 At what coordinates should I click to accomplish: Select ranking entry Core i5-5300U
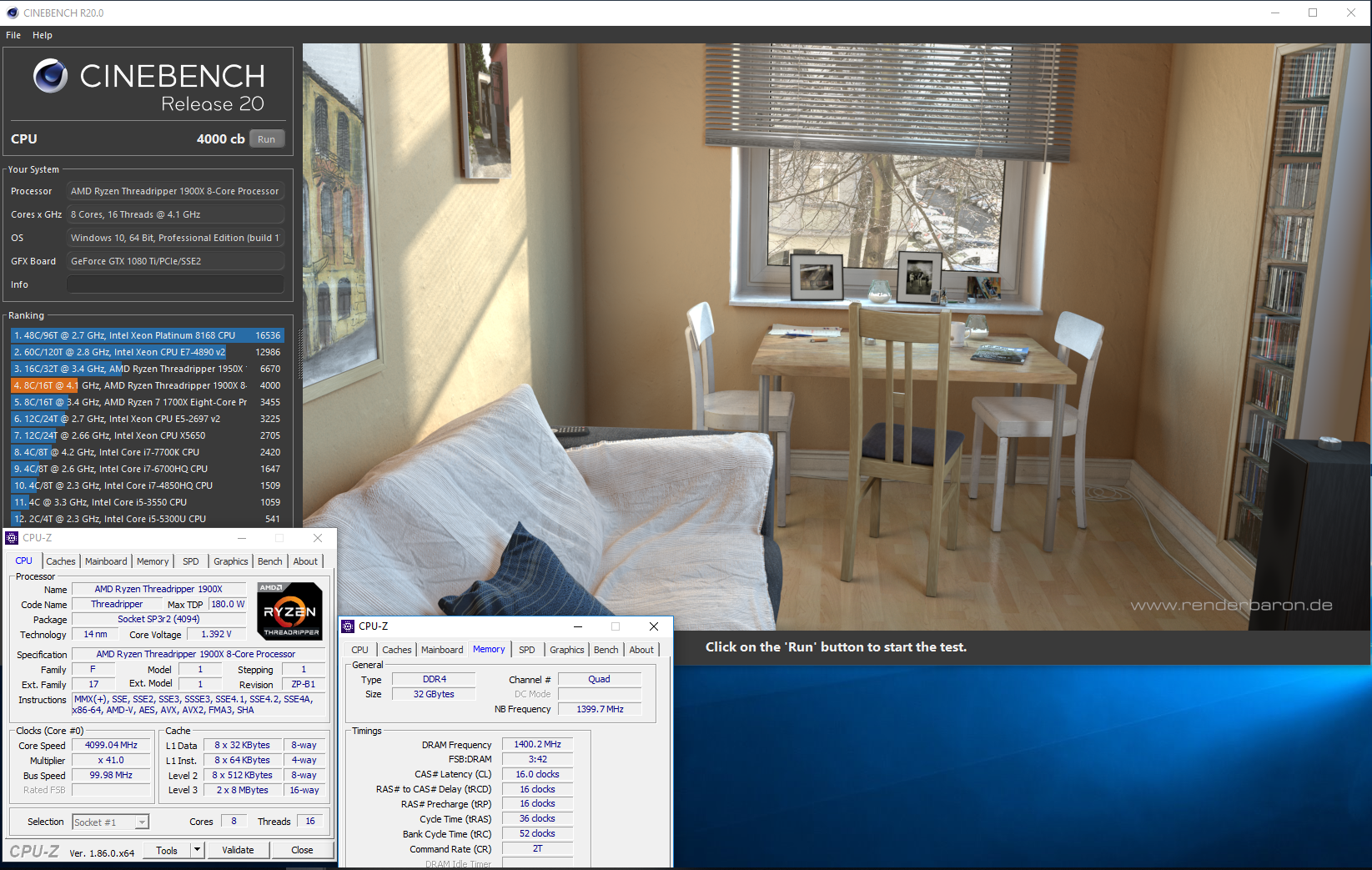click(x=148, y=519)
